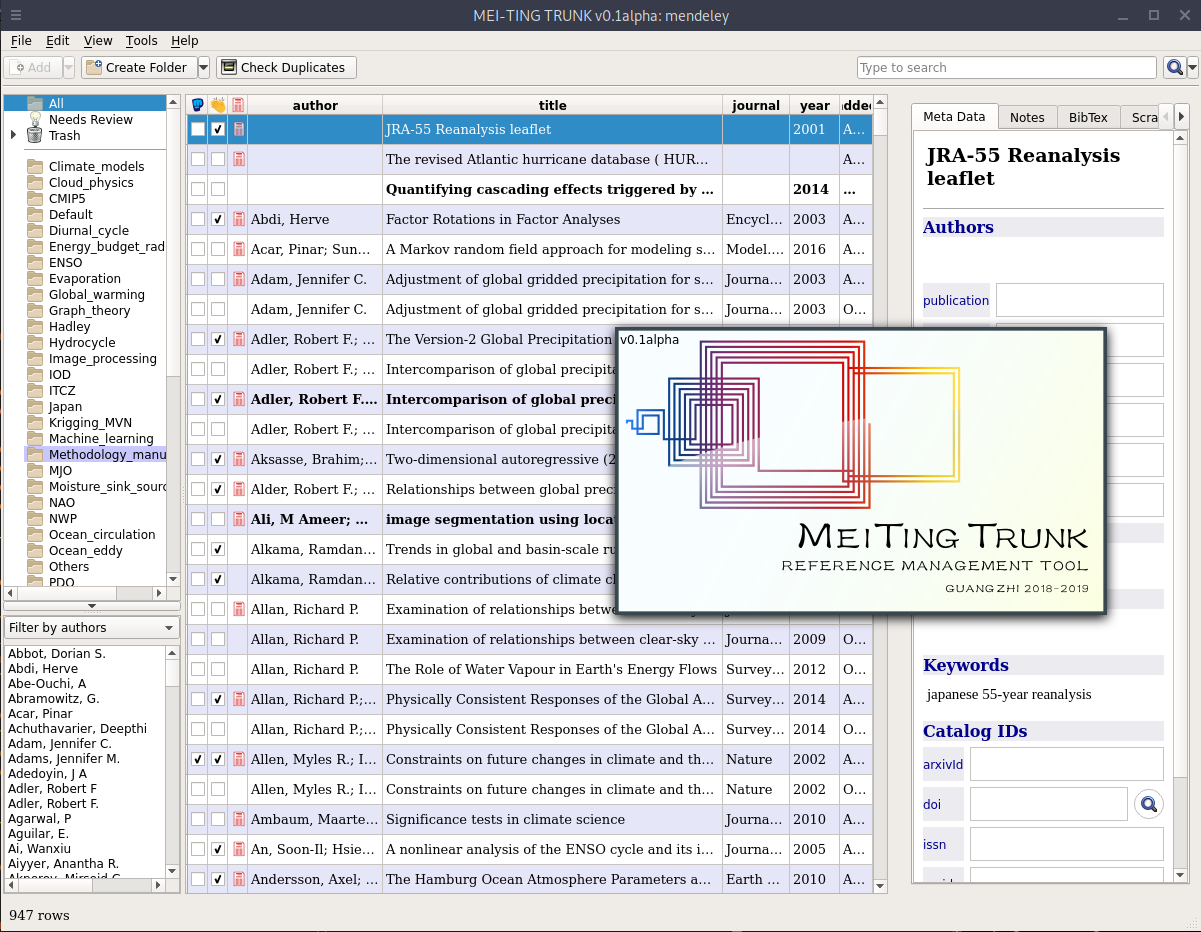
Task: Click the Add button
Action: 34,67
